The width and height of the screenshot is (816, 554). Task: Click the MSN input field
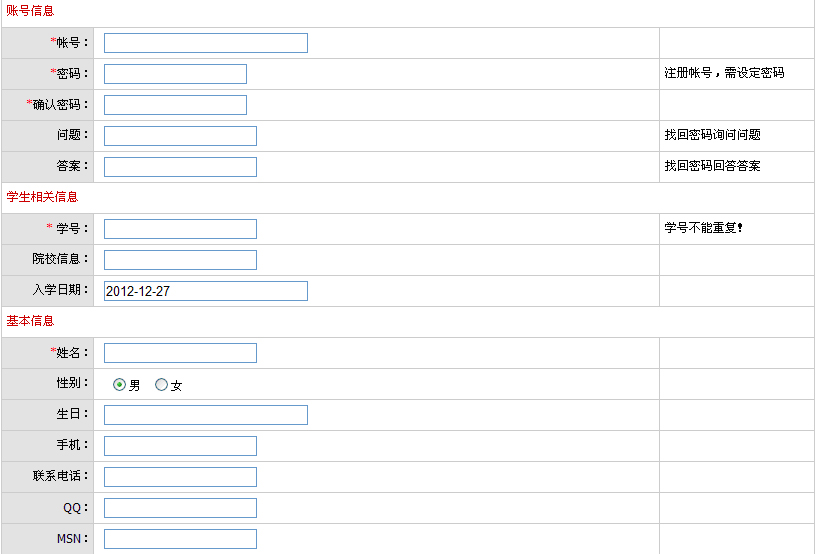pos(180,539)
